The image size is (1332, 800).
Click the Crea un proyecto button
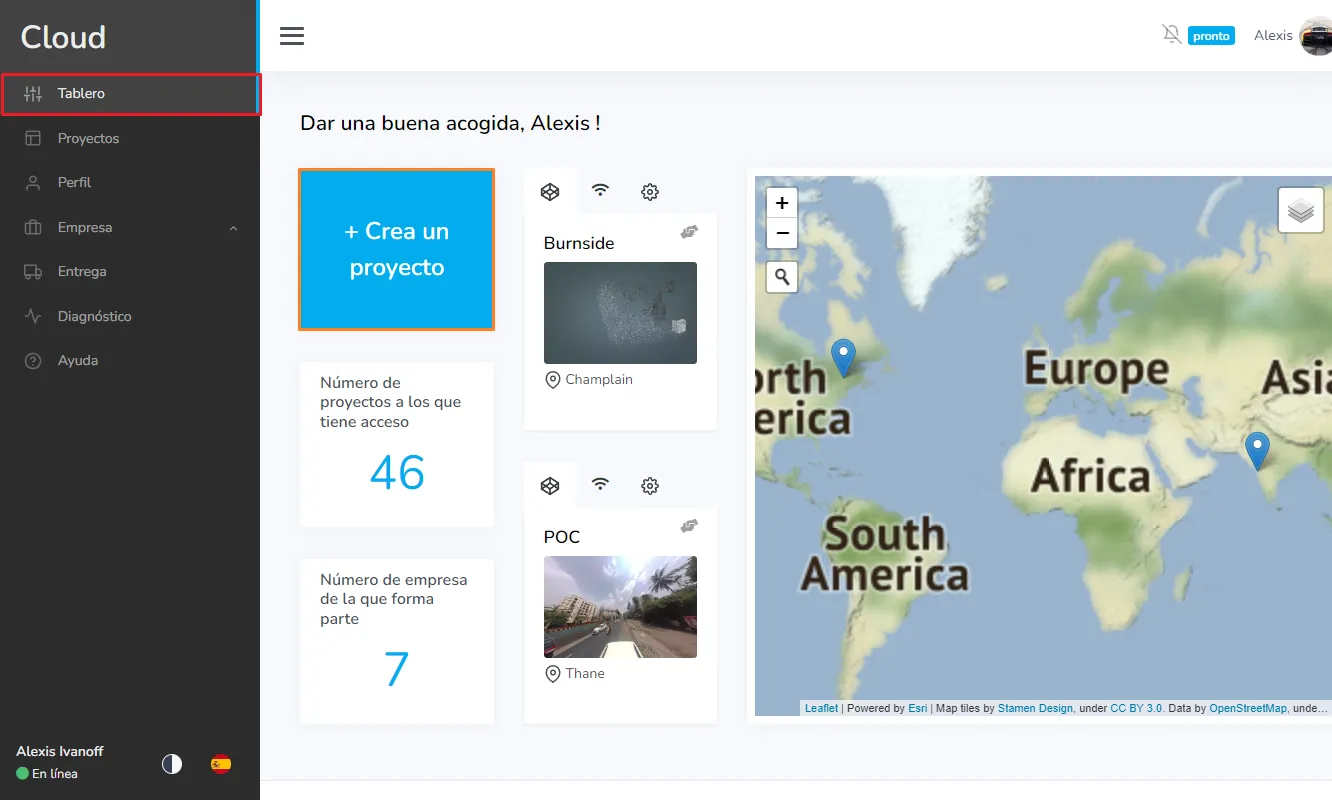(x=396, y=249)
